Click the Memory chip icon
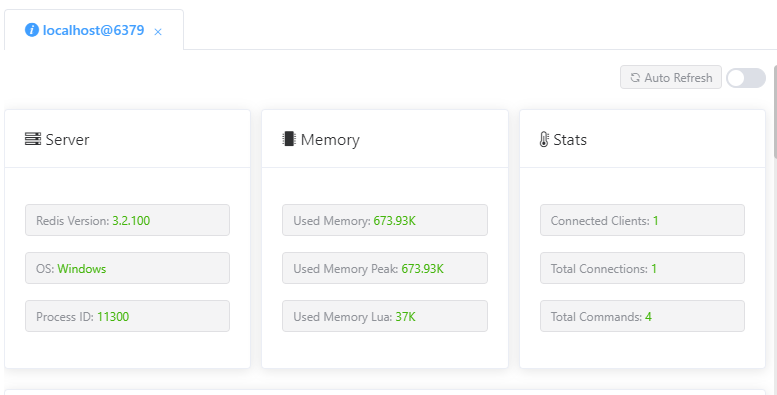The height and width of the screenshot is (395, 777). (x=288, y=139)
